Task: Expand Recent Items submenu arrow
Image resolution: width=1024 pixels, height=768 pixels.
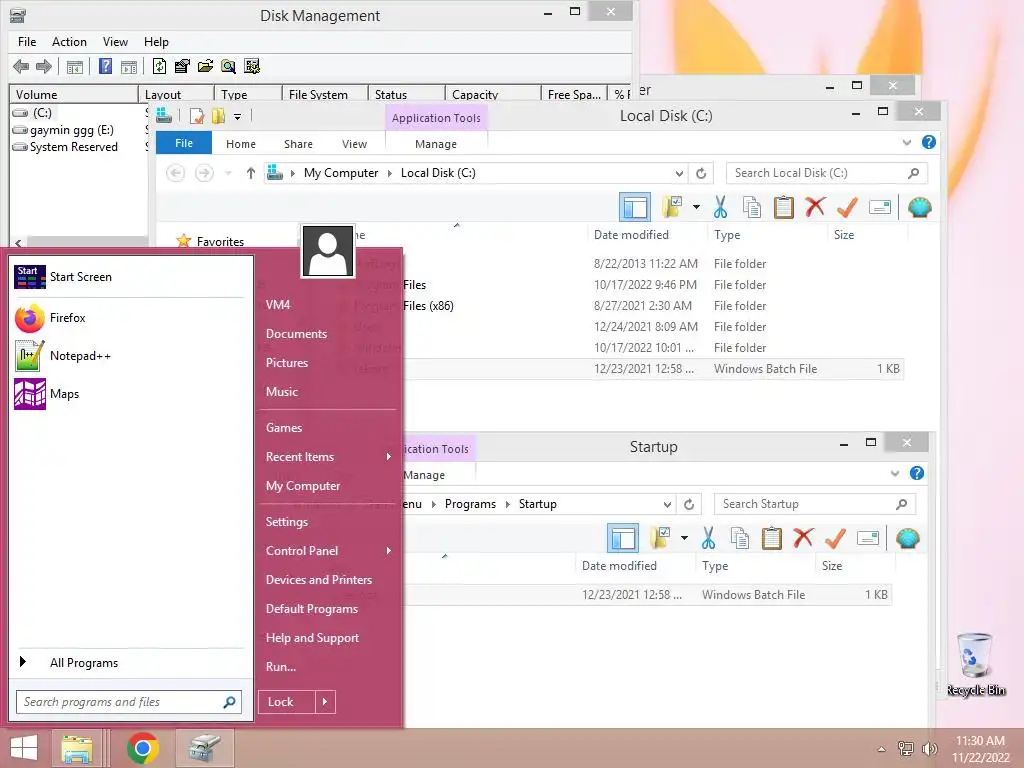Action: 389,456
